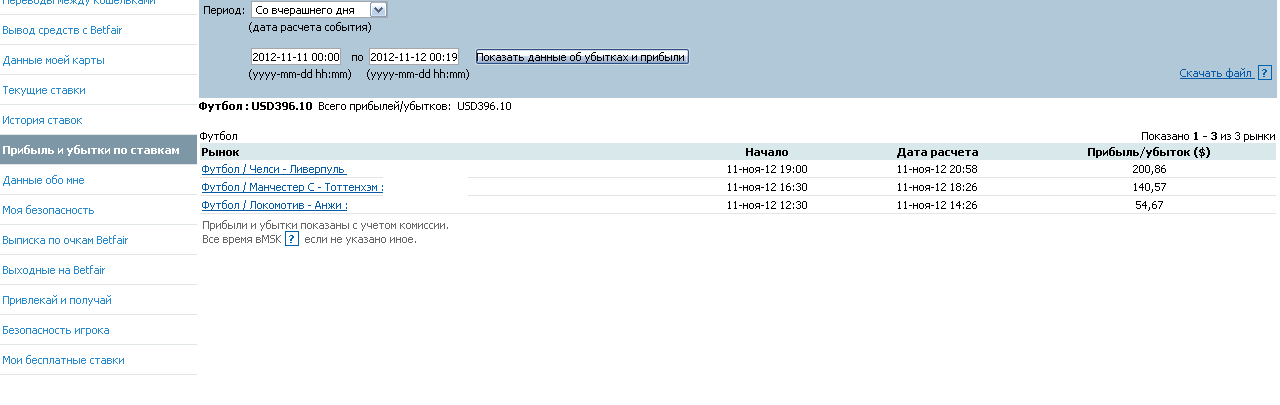Click Всего прибылей/убытков: USD396.10 text

tap(415, 106)
